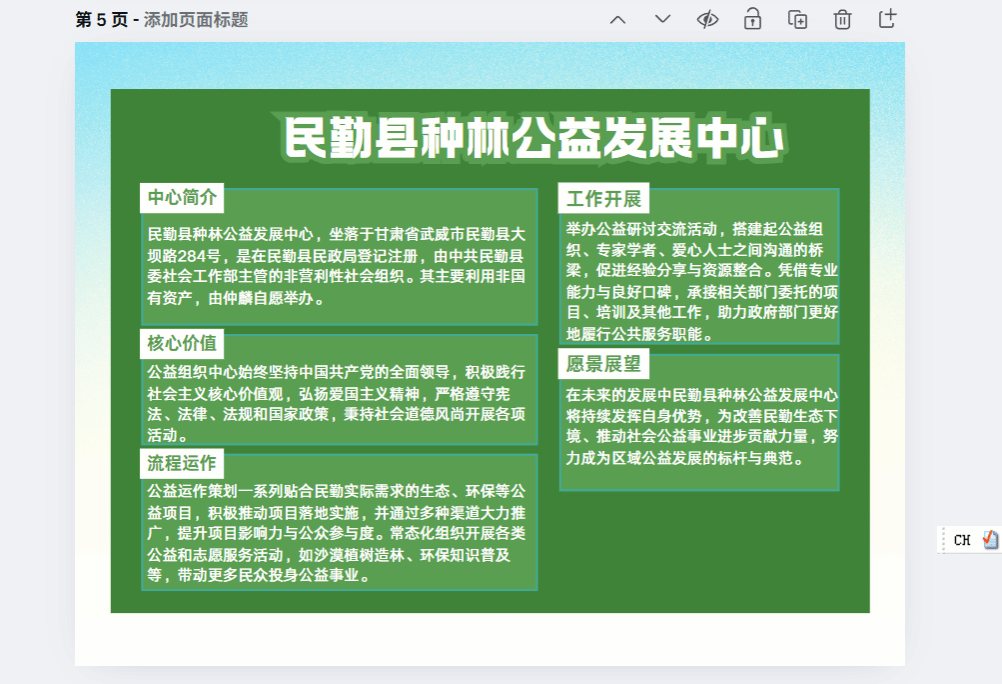Move page 5 up with the arrow
The height and width of the screenshot is (684, 1002).
click(x=618, y=19)
